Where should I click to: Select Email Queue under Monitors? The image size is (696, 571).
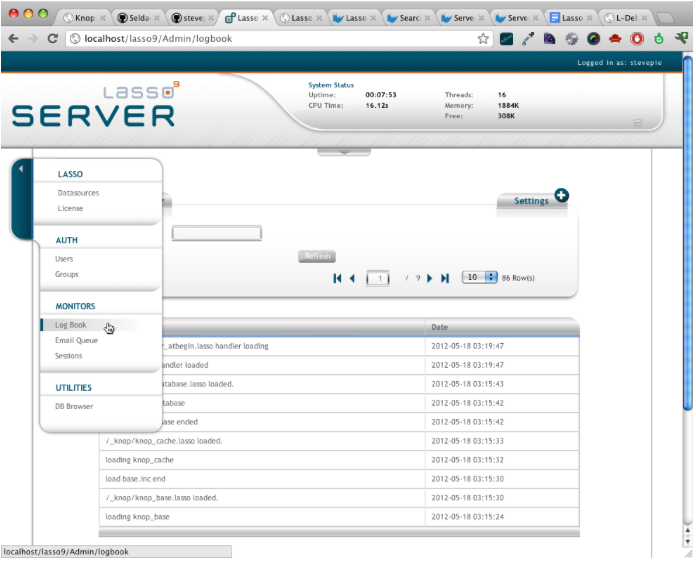point(76,341)
